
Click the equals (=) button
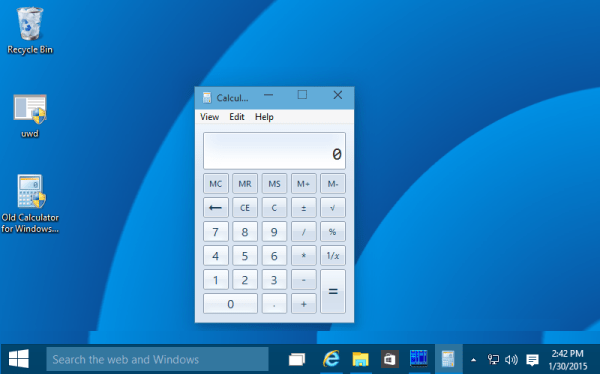tap(333, 292)
